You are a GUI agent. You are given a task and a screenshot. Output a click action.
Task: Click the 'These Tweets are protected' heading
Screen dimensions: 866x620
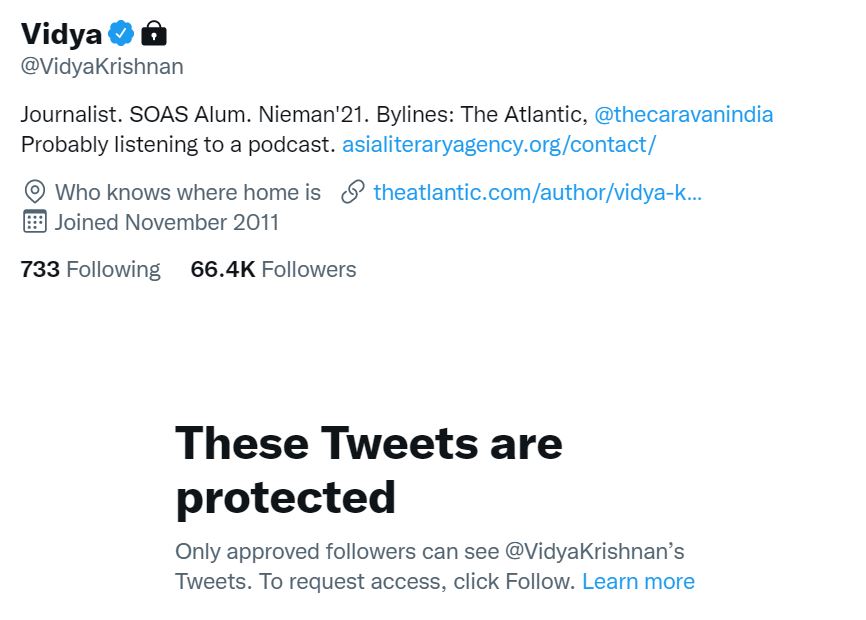(368, 469)
